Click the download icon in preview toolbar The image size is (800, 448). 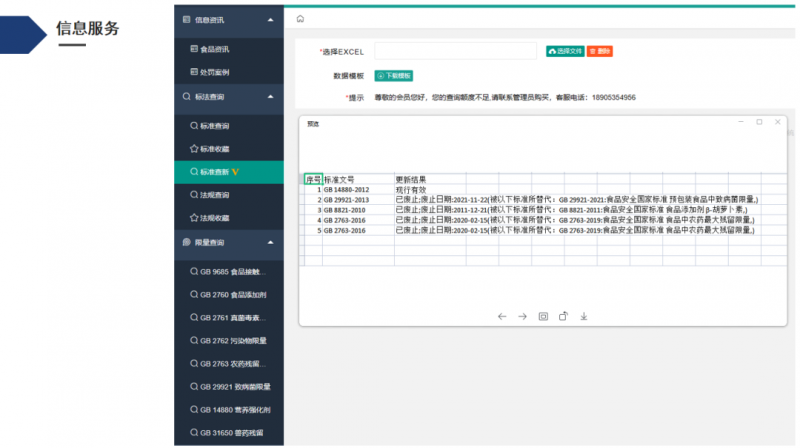tap(584, 316)
